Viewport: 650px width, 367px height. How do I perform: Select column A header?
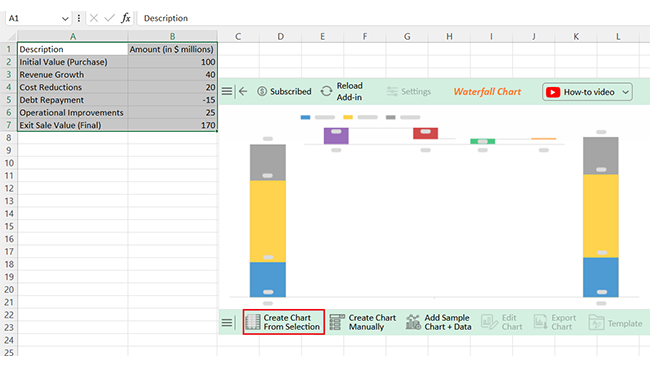[73, 36]
